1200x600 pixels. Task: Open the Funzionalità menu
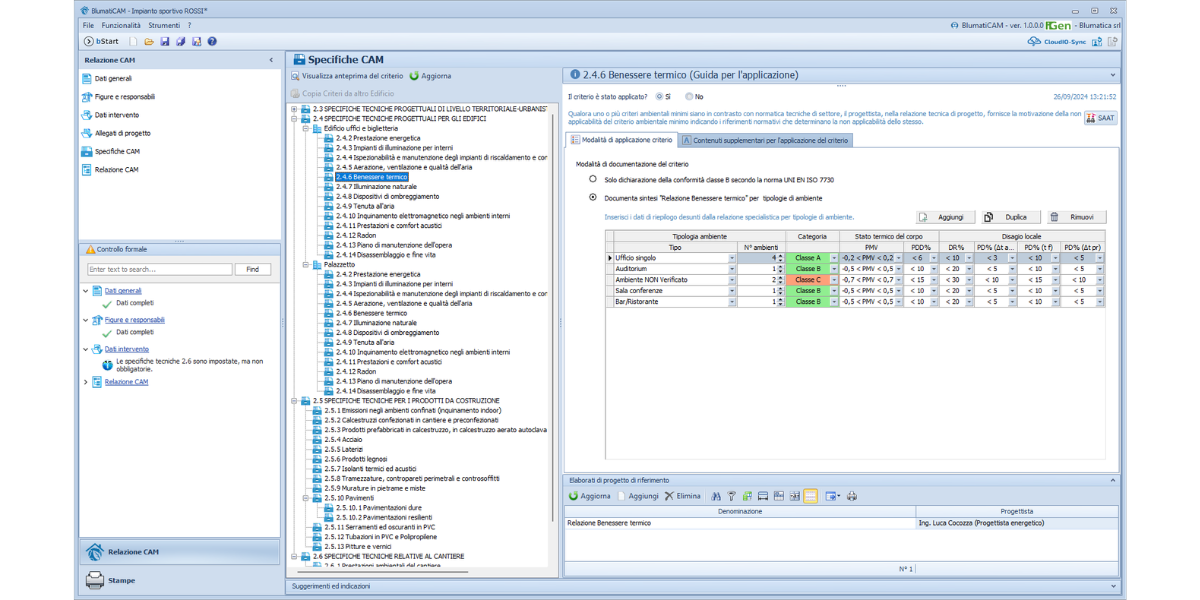[x=121, y=25]
